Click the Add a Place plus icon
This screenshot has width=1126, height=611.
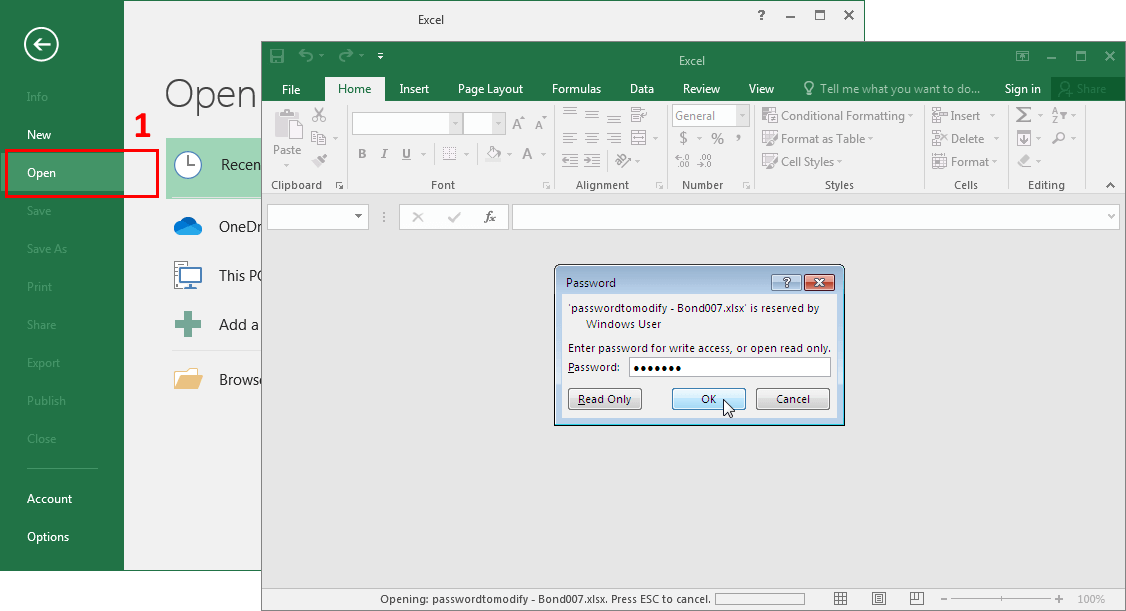click(188, 324)
